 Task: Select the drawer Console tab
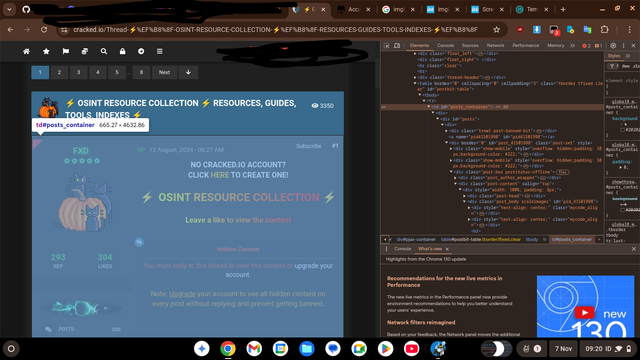click(x=402, y=249)
